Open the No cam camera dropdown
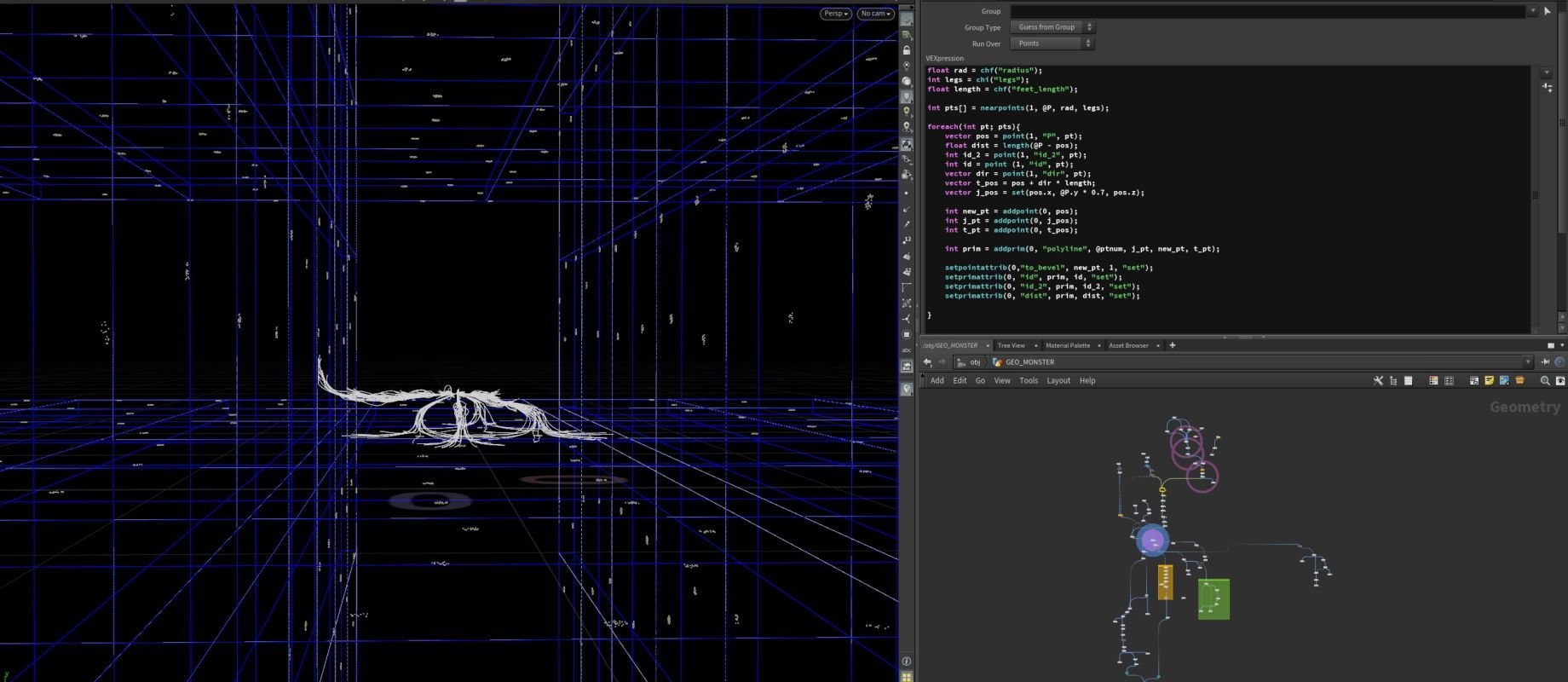This screenshot has width=1568, height=682. (x=875, y=14)
